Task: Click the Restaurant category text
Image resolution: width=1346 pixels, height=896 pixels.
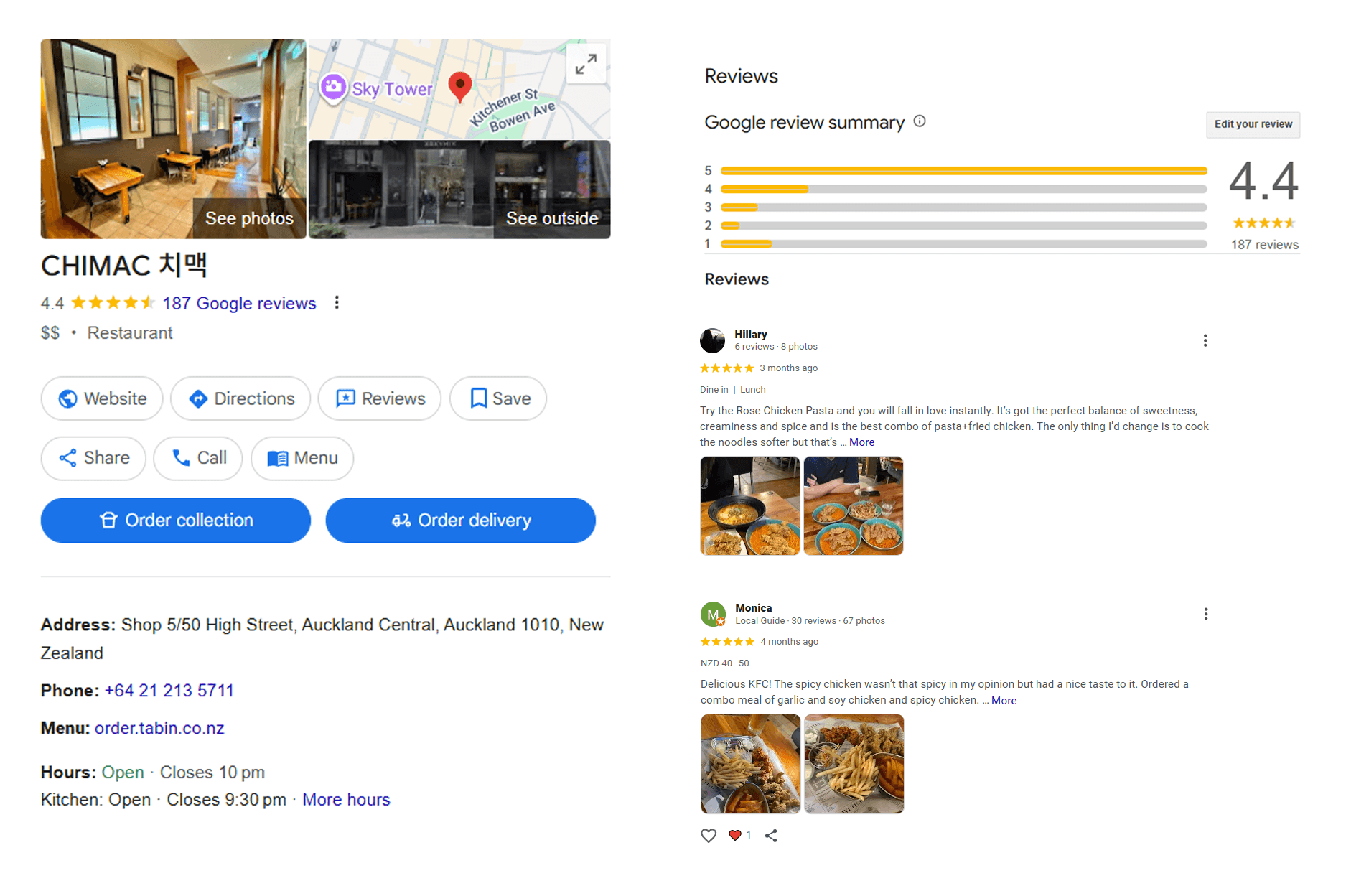Action: coord(130,333)
